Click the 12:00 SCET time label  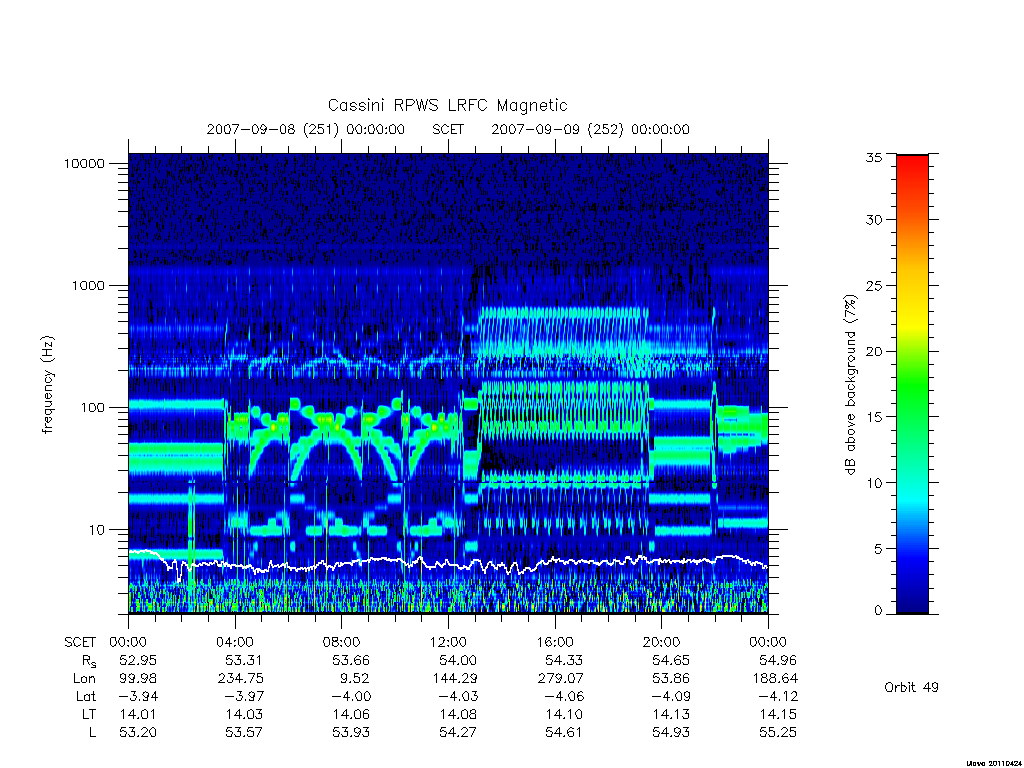point(448,642)
